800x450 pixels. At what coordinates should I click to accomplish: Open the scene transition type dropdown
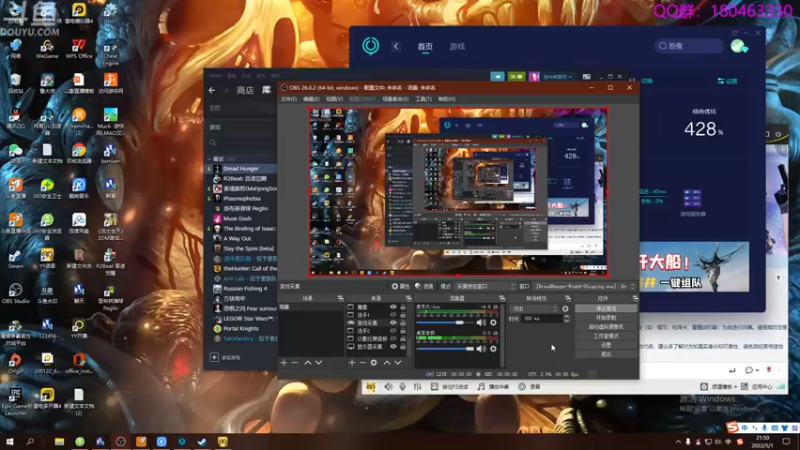pos(534,309)
